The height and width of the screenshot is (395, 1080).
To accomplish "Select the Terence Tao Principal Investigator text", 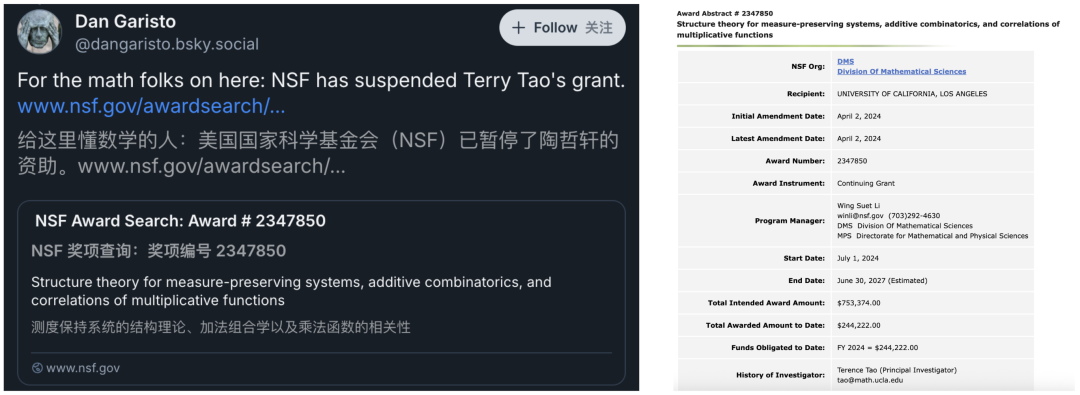I will [897, 370].
